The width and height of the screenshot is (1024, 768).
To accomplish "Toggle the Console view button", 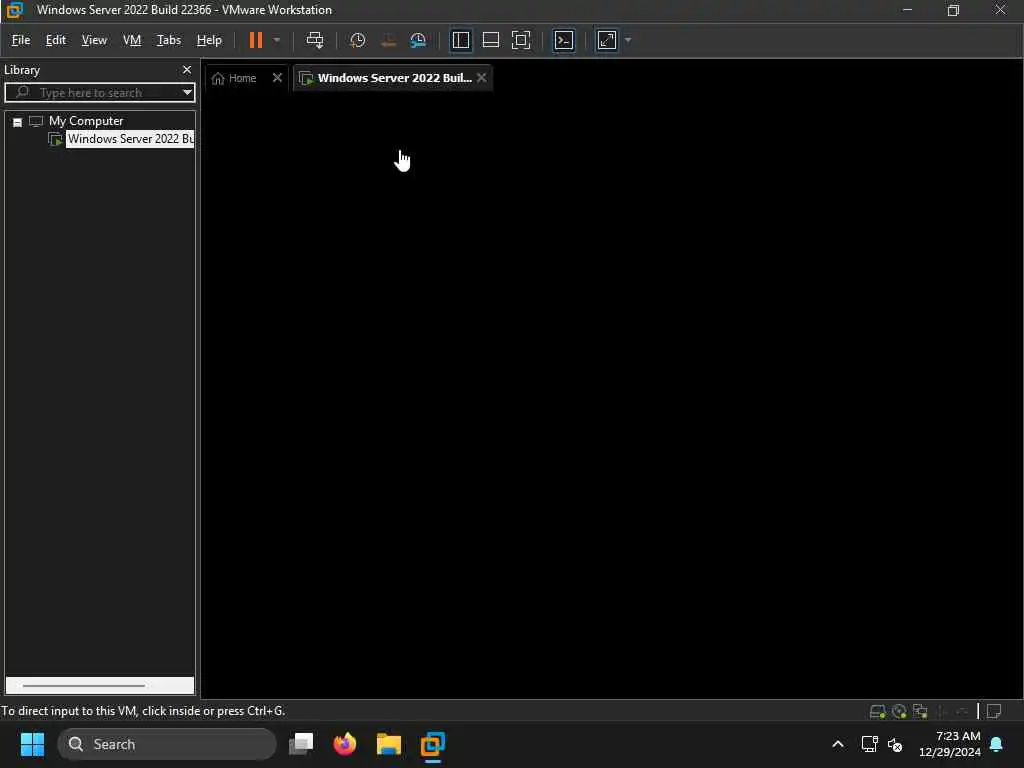I will point(564,40).
